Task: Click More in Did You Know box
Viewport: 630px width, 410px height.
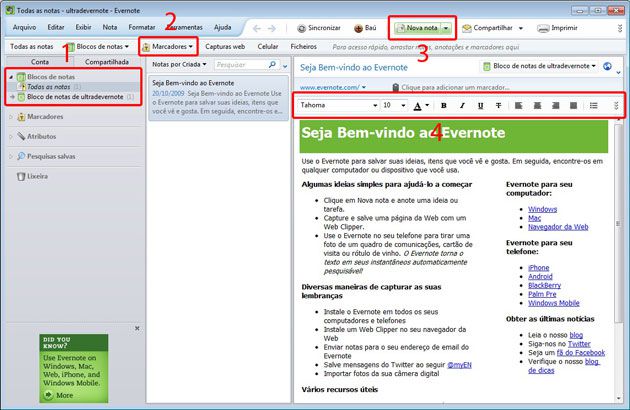Action: click(x=59, y=395)
